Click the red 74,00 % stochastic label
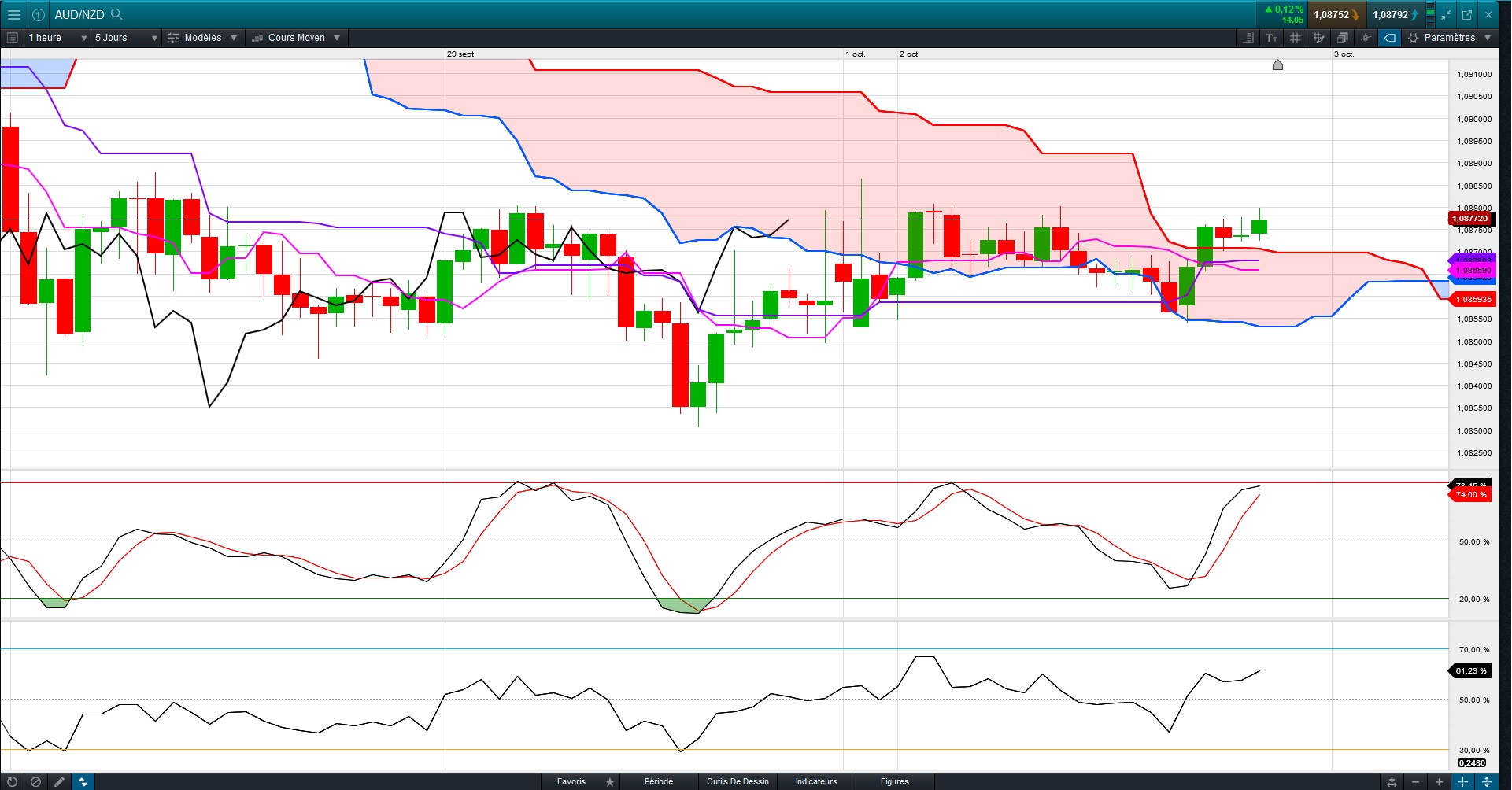 coord(1470,494)
